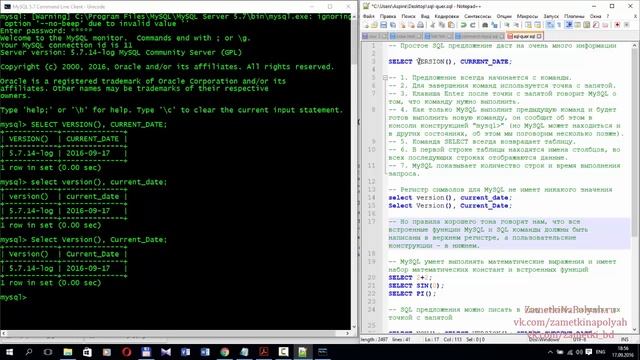Toggle the Indent Guide toolbar icon
The image size is (640, 360).
click(x=568, y=25)
